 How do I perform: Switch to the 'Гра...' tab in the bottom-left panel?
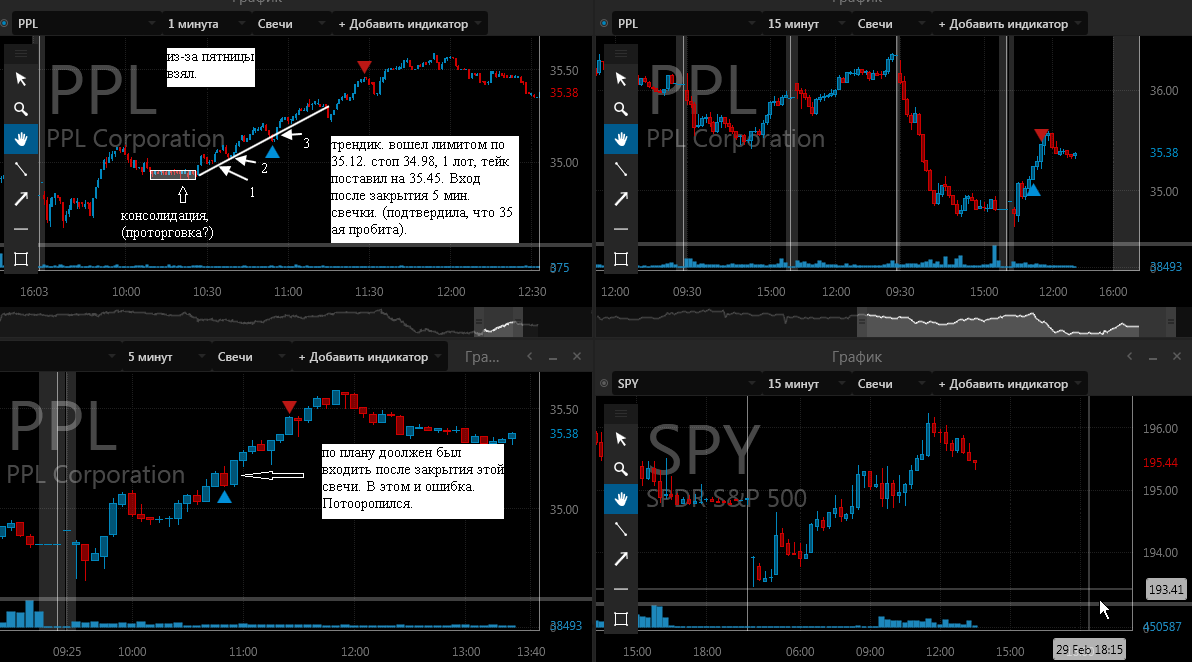pos(482,356)
